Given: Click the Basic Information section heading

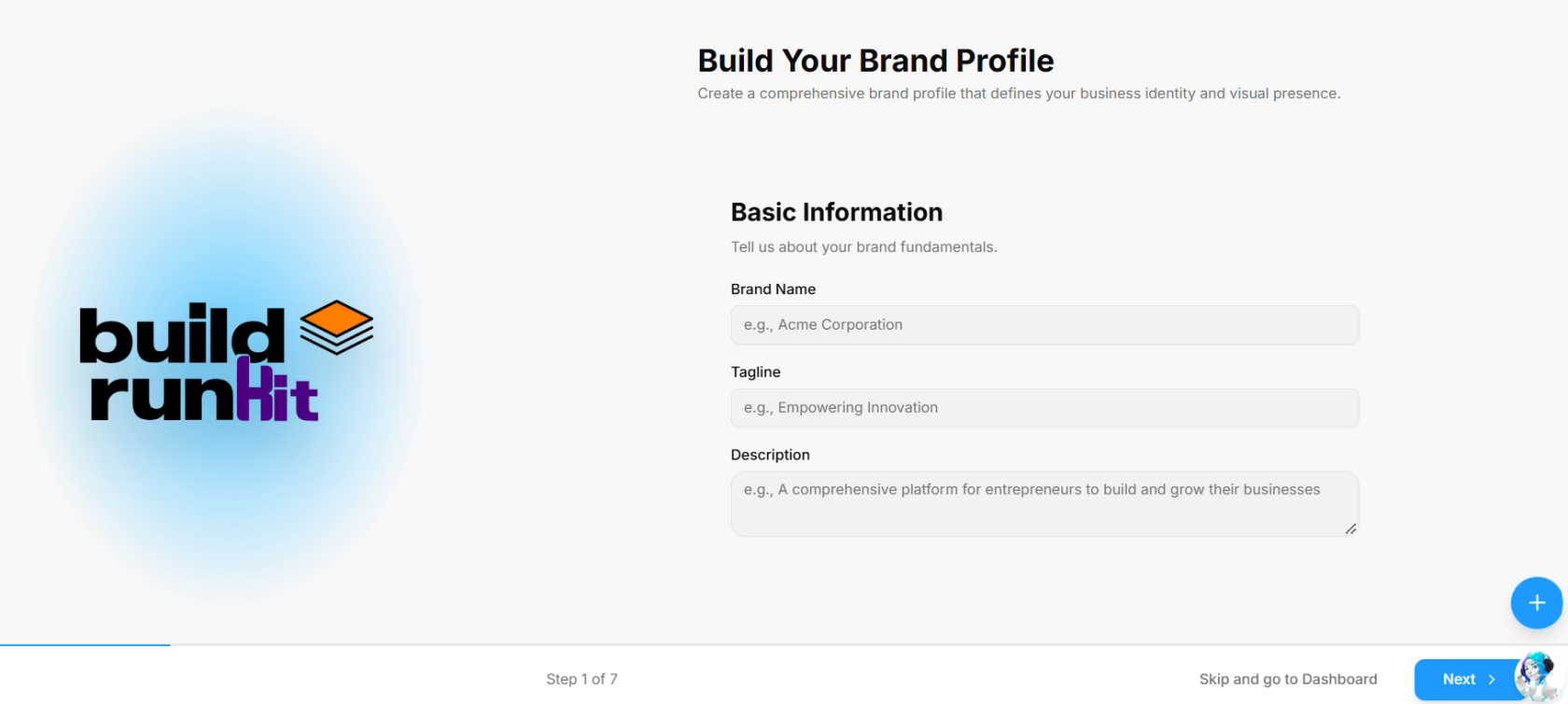Looking at the screenshot, I should (x=836, y=212).
